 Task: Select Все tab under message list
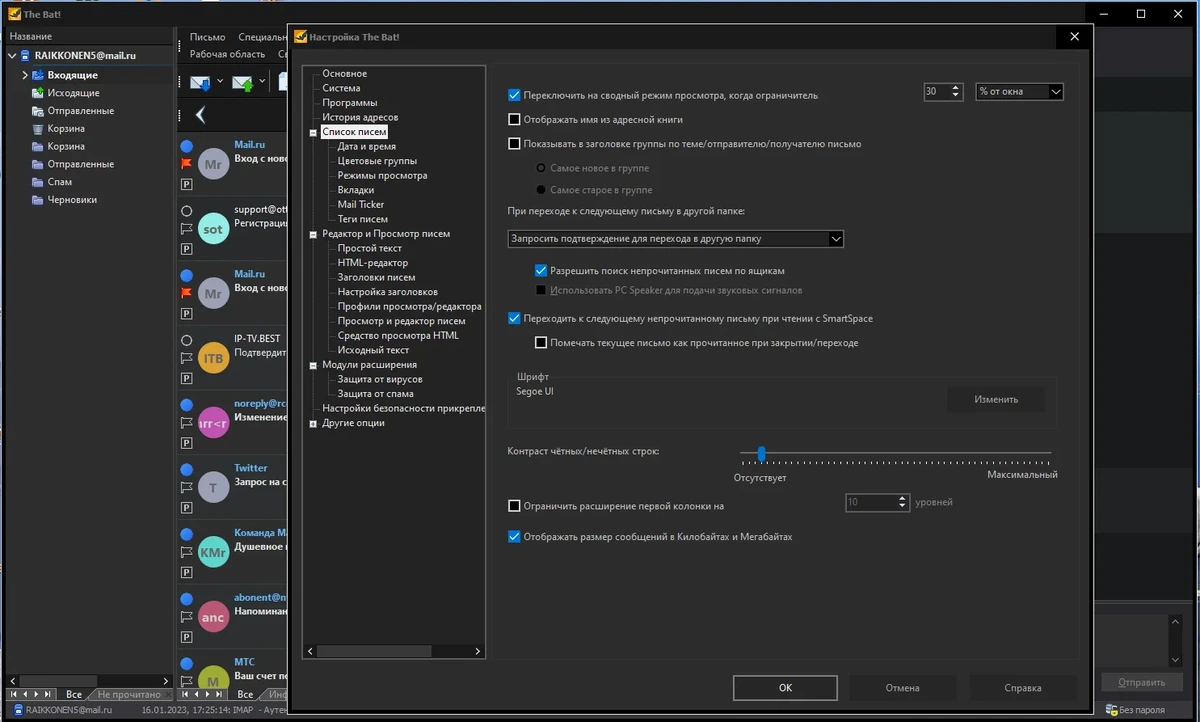(x=246, y=694)
